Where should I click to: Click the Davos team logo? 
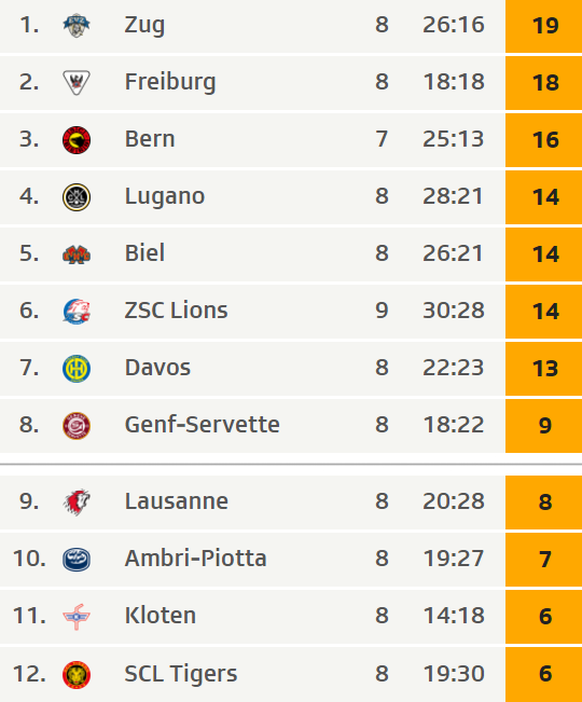[x=76, y=368]
